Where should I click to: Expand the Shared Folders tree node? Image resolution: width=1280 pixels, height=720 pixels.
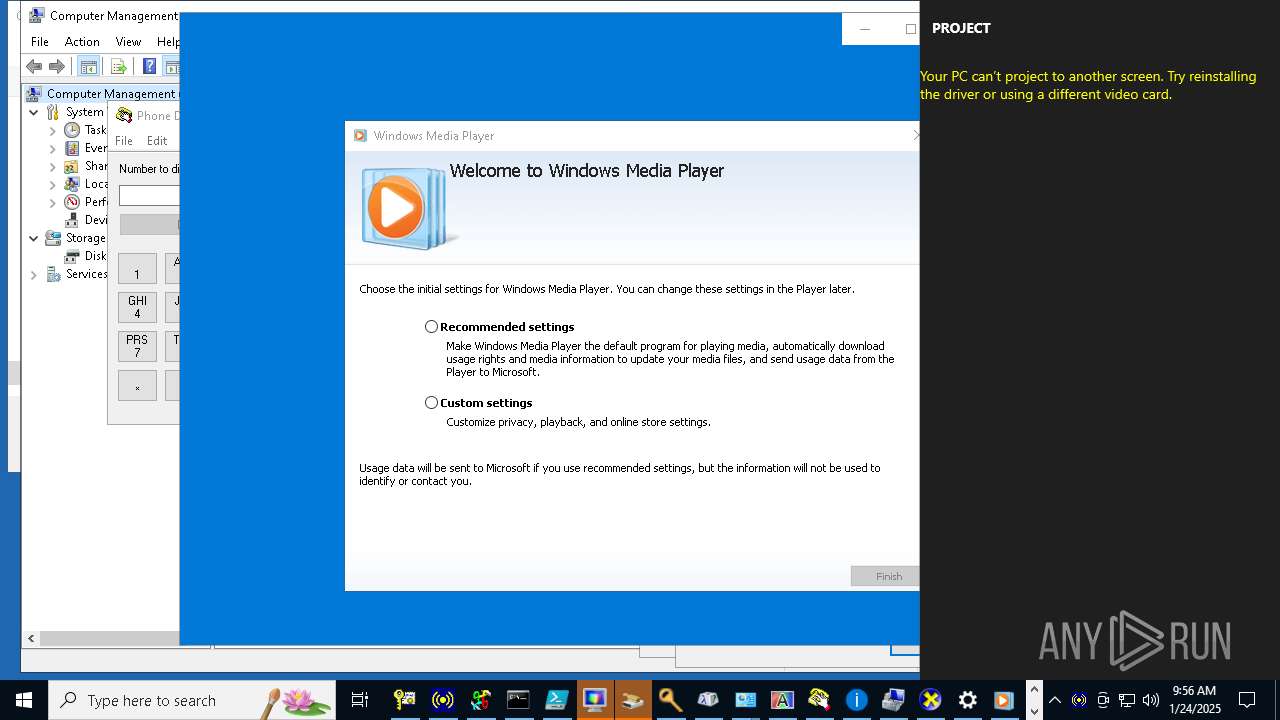[x=53, y=166]
